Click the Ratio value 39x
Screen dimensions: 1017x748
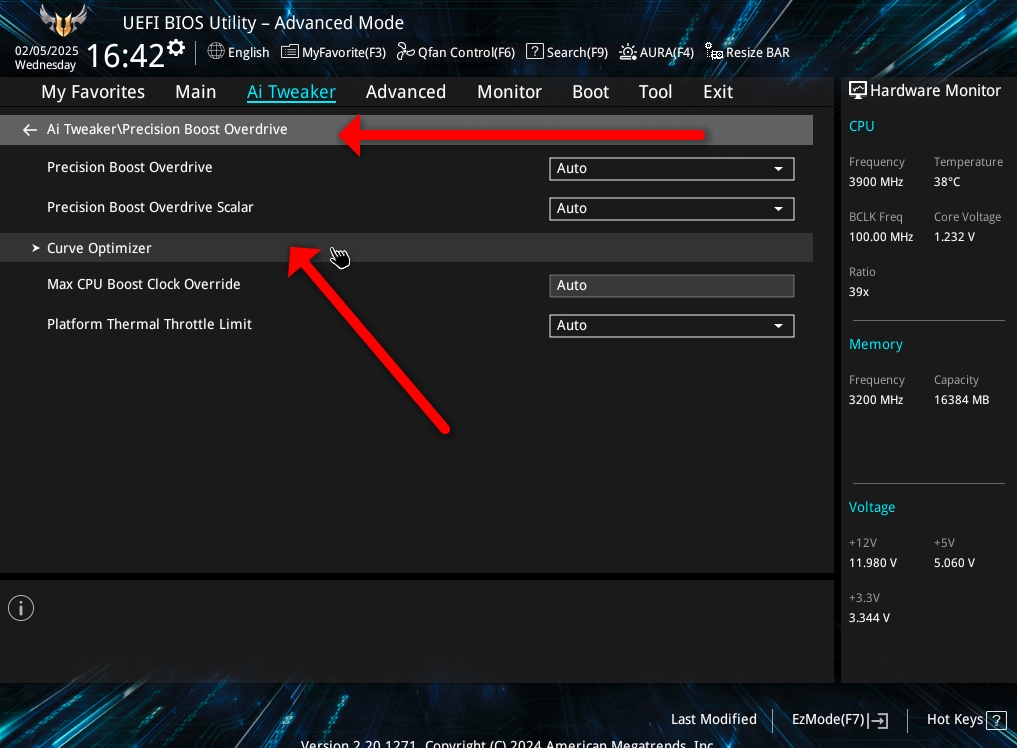click(x=859, y=292)
